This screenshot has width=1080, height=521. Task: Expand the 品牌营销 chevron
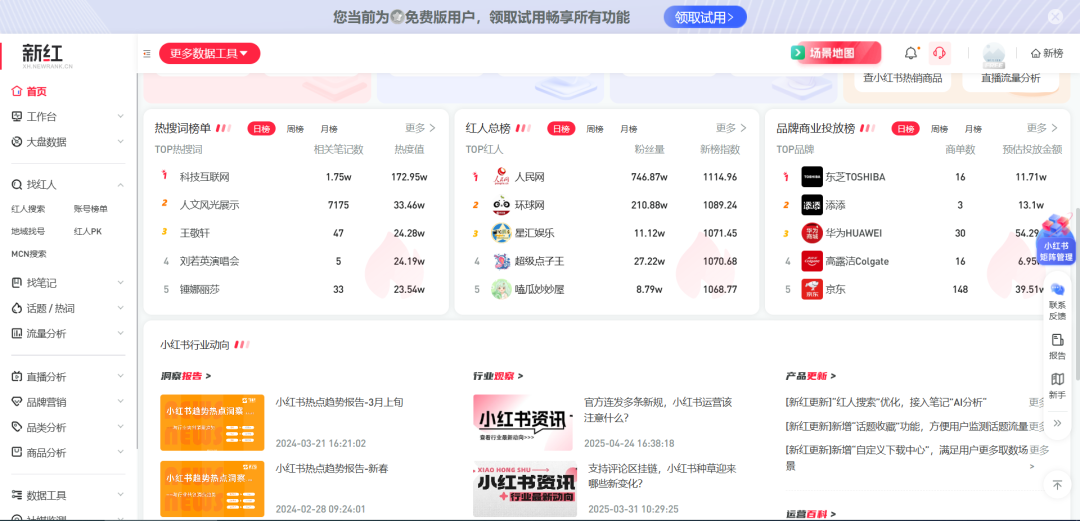(x=121, y=402)
